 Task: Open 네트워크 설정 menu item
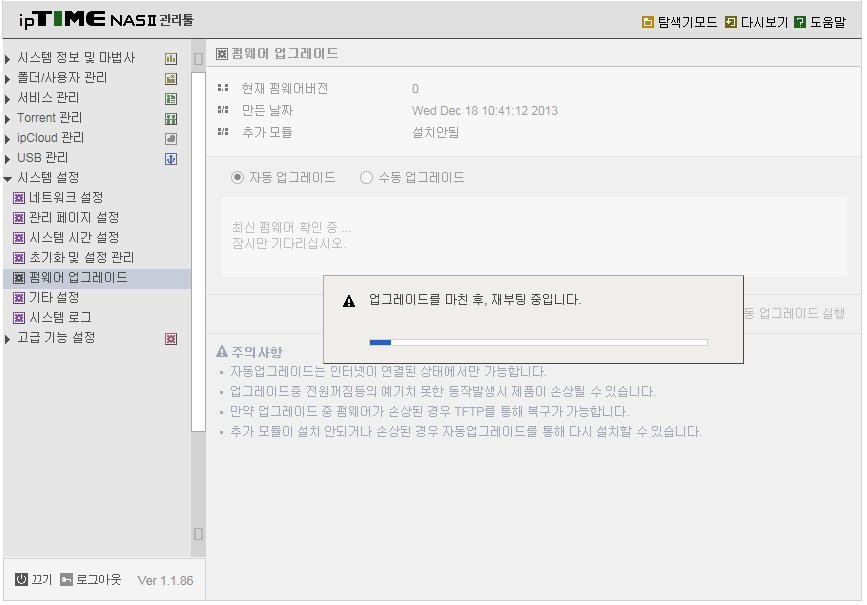[66, 197]
